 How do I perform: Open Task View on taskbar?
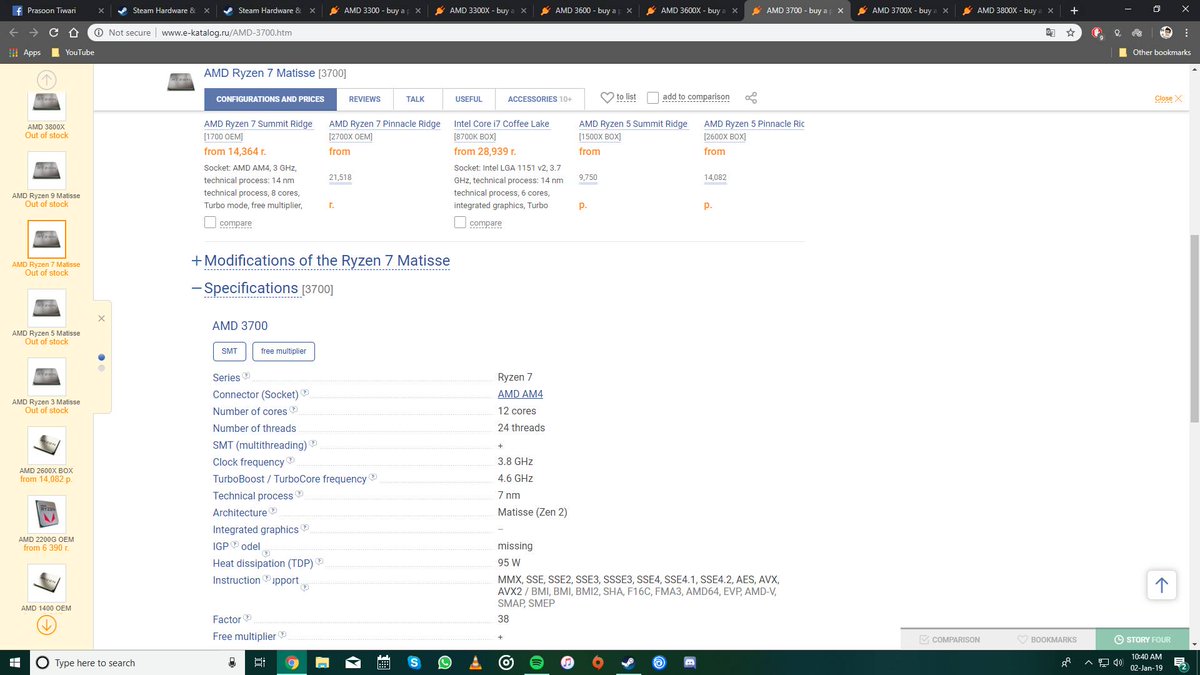coord(259,662)
